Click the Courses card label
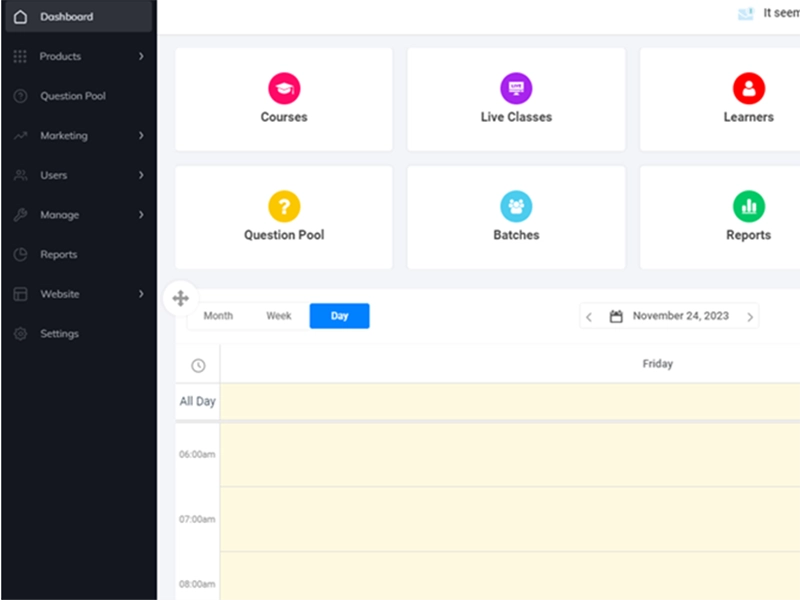Viewport: 800px width, 600px height. (284, 117)
